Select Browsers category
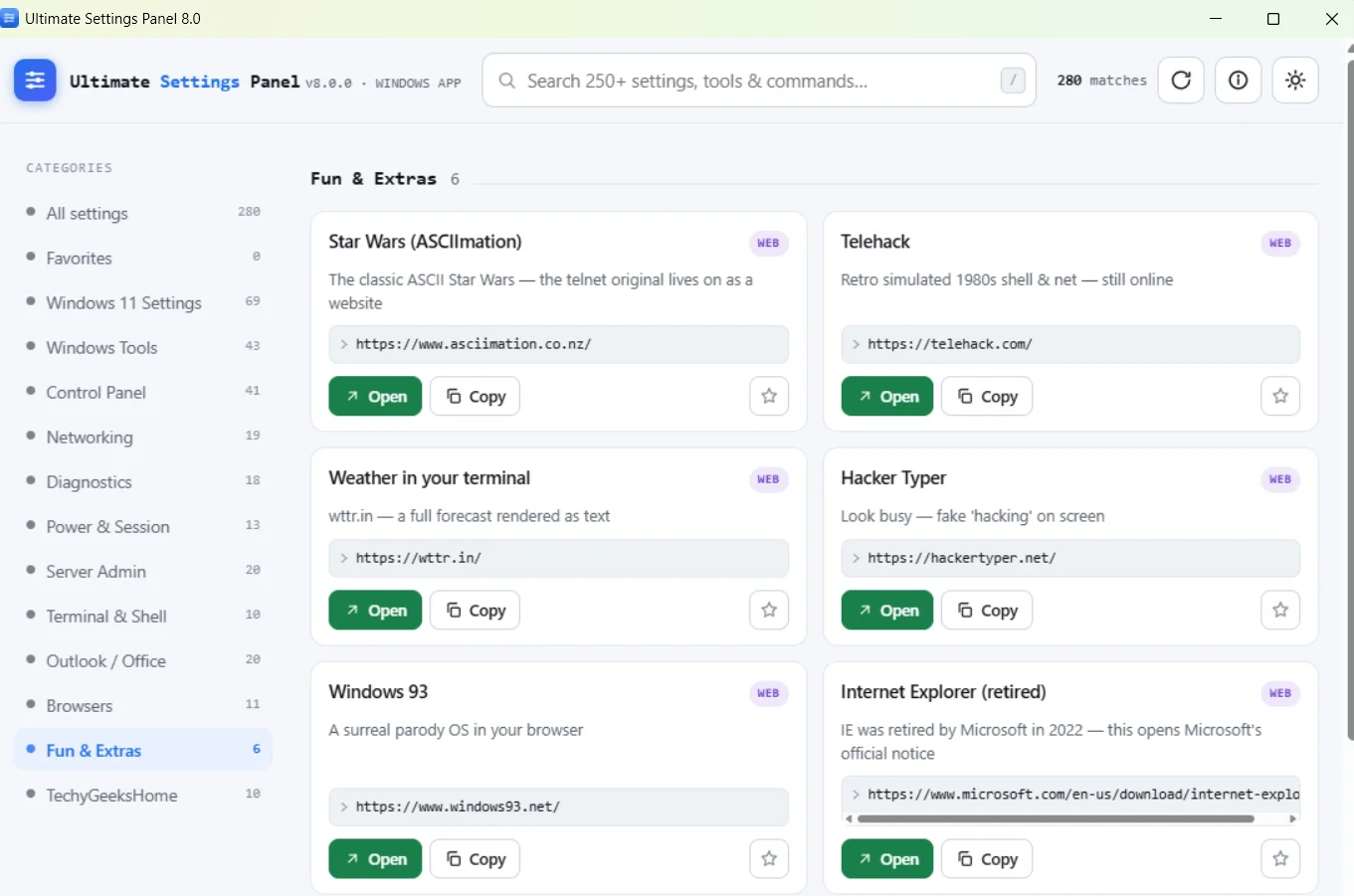Screen dimensions: 1354x896 (x=143, y=705)
